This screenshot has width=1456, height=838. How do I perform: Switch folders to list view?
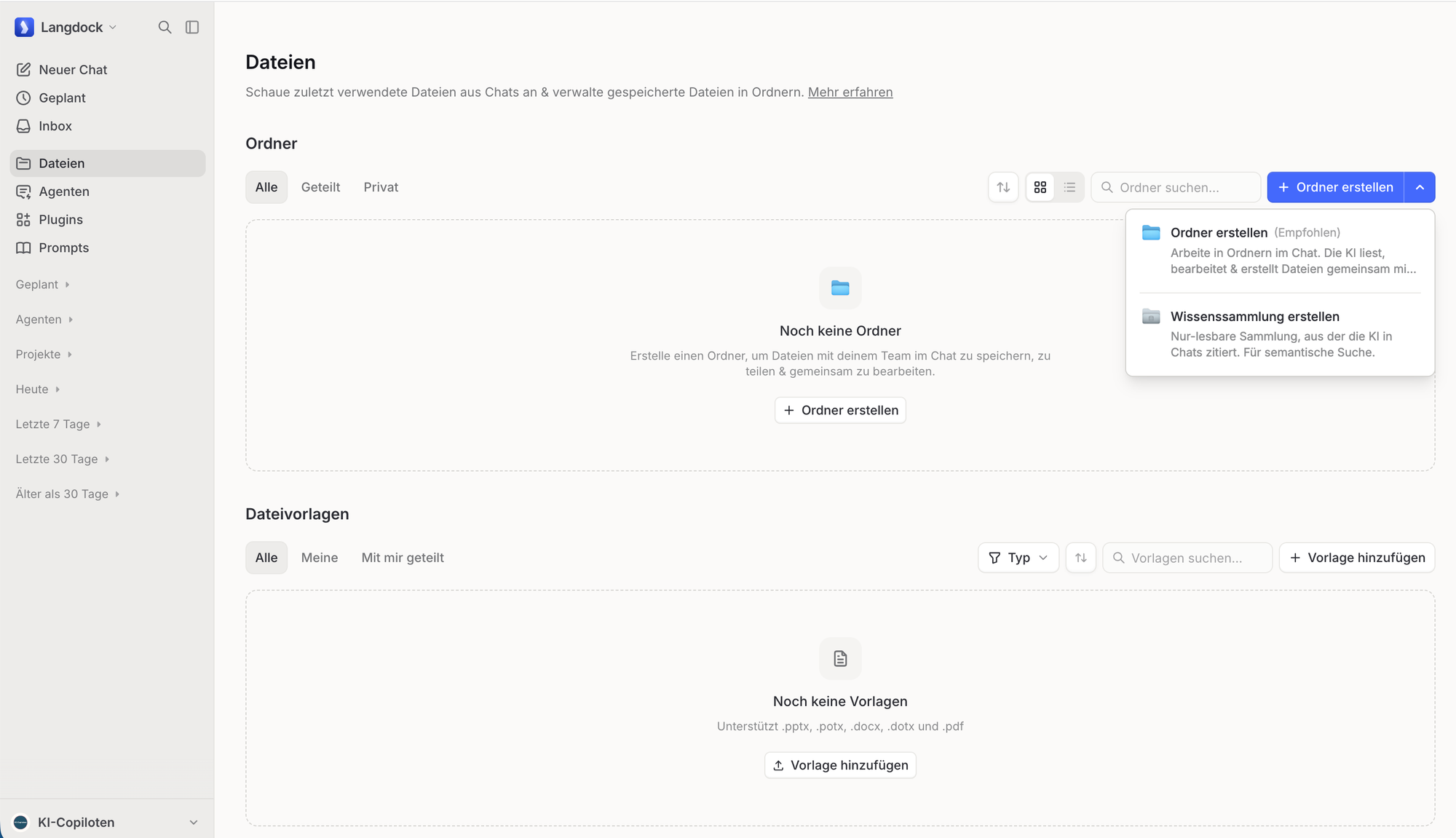(x=1069, y=187)
